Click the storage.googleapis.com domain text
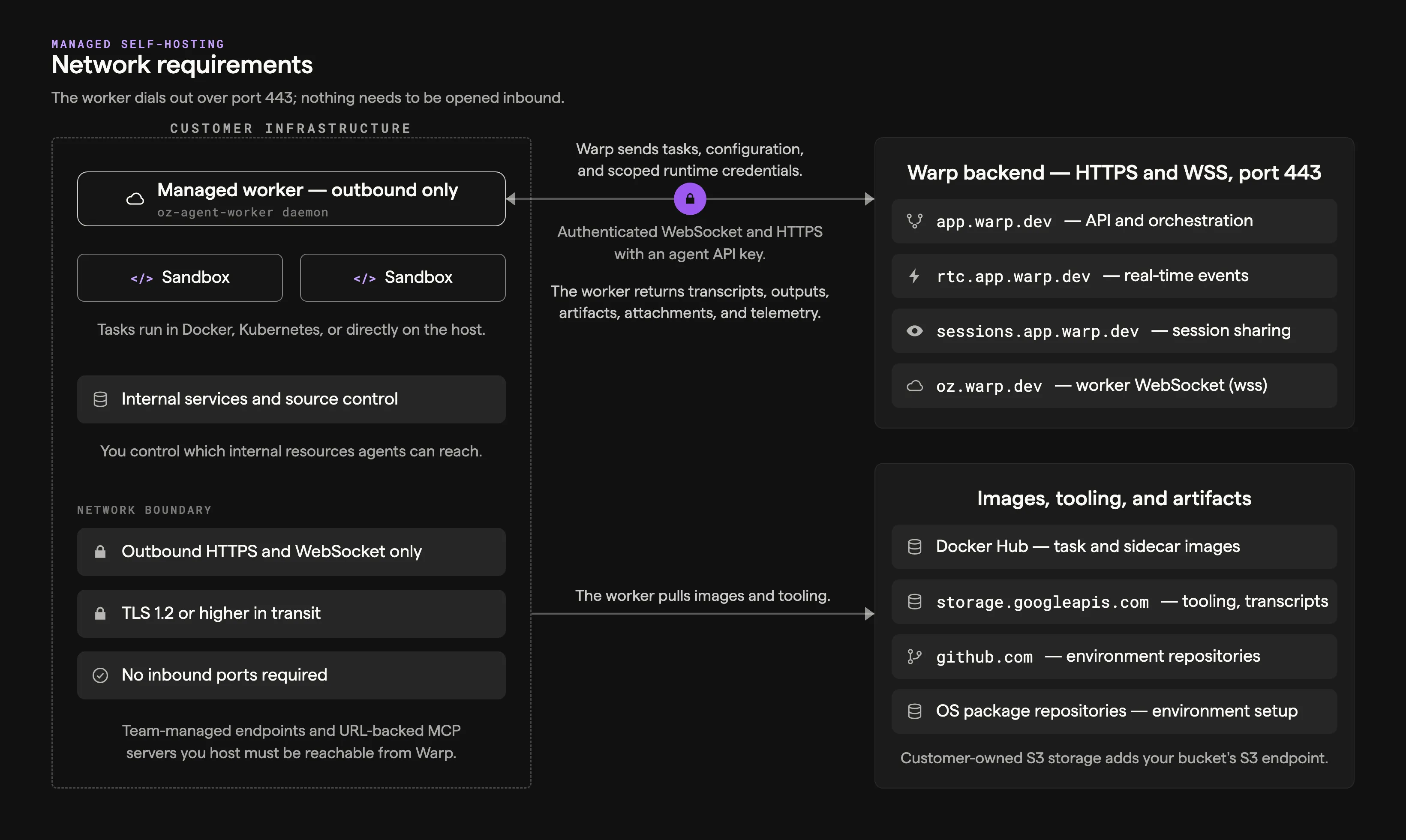This screenshot has width=1406, height=840. tap(1042, 602)
